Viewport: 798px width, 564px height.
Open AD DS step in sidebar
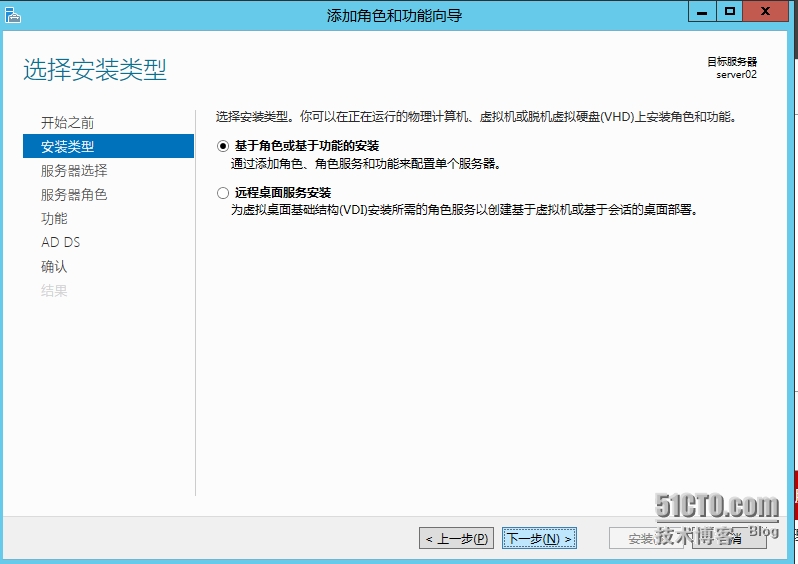pyautogui.click(x=61, y=242)
